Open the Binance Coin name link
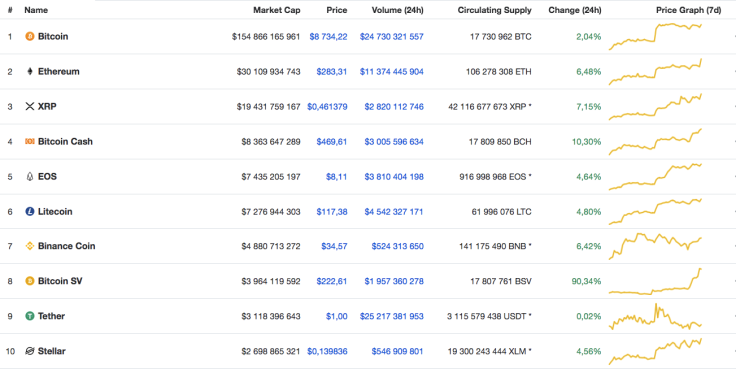This screenshot has width=736, height=369. 67,246
